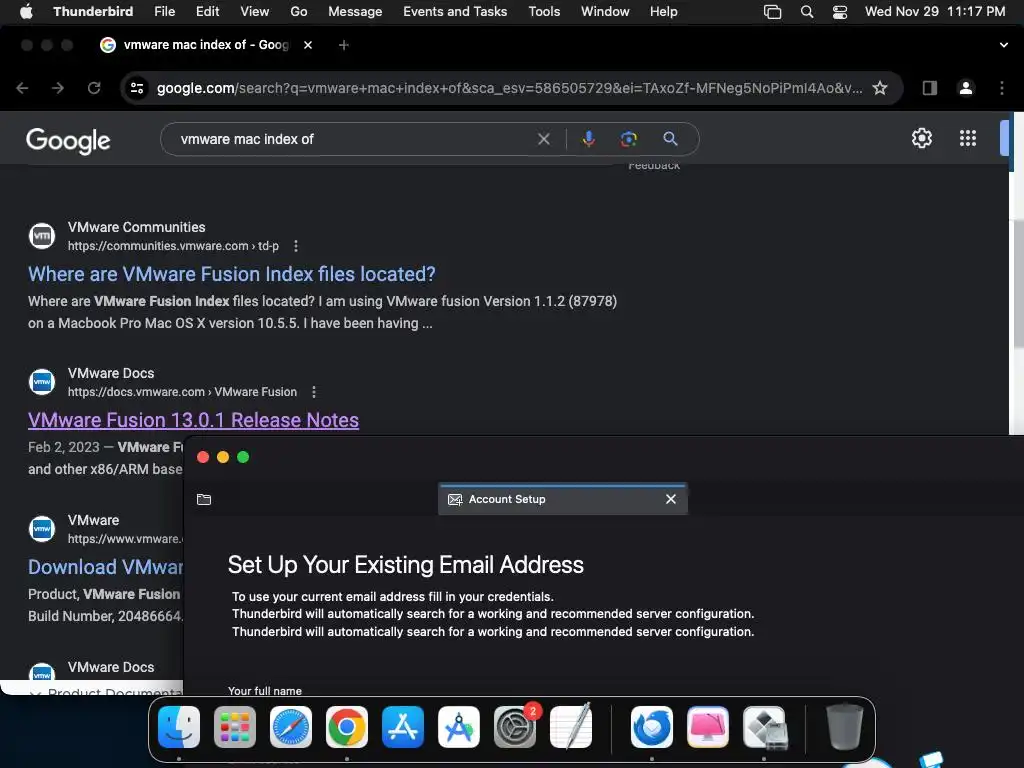
Task: Open the Message menu
Action: pyautogui.click(x=355, y=11)
